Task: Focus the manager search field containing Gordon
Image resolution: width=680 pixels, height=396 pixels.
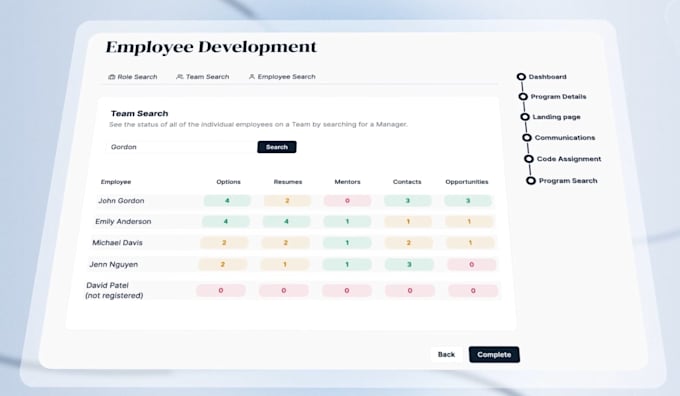Action: (181, 147)
